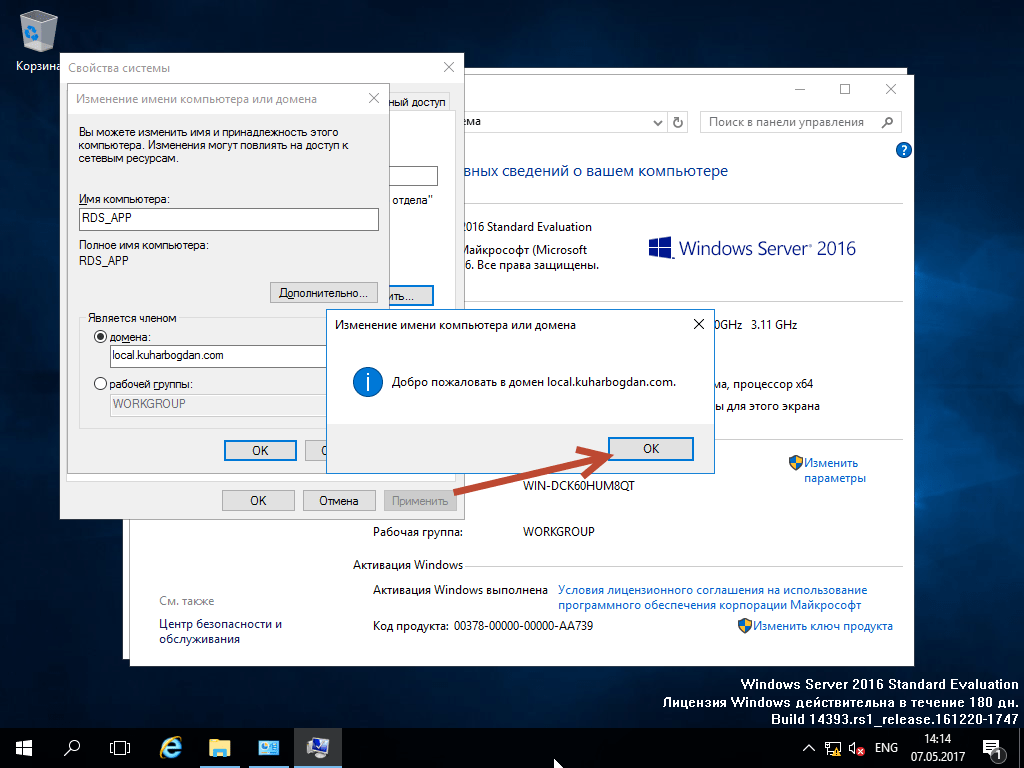Image resolution: width=1024 pixels, height=768 pixels.
Task: Expand the address bar history dropdown
Action: click(659, 122)
